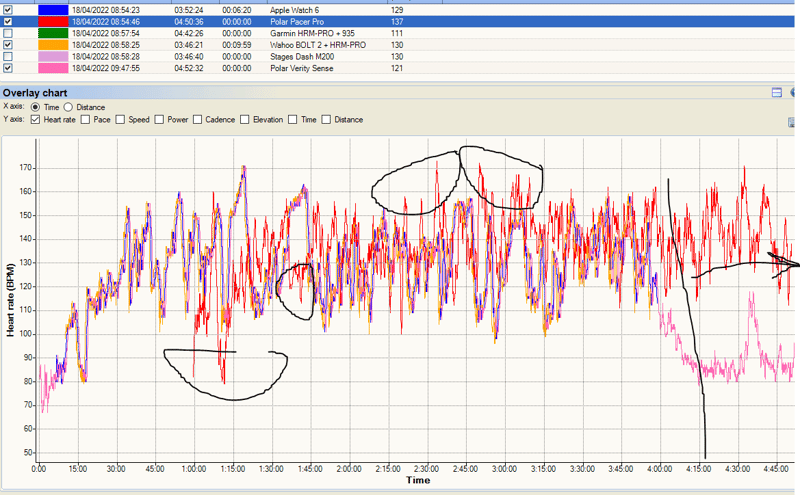Image resolution: width=800 pixels, height=495 pixels.
Task: Select the Time X axis radio button
Action: 35,107
